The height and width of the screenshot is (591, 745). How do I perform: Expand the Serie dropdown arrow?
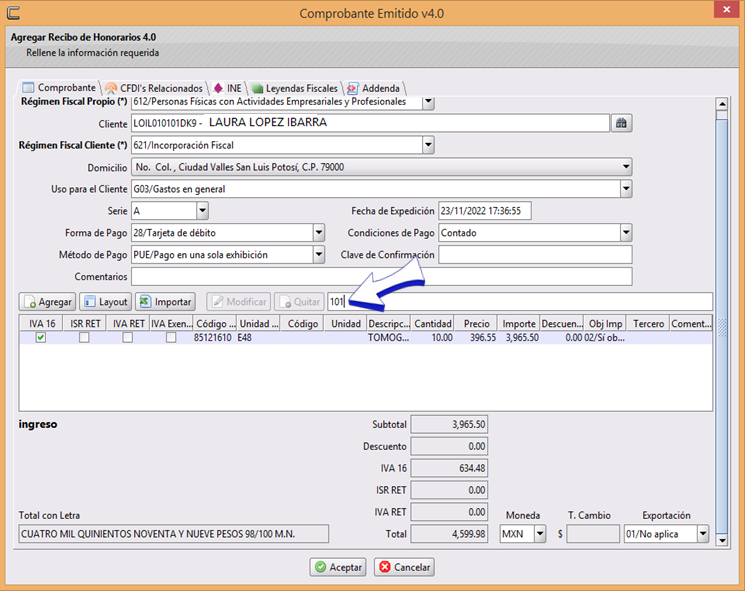pyautogui.click(x=202, y=210)
